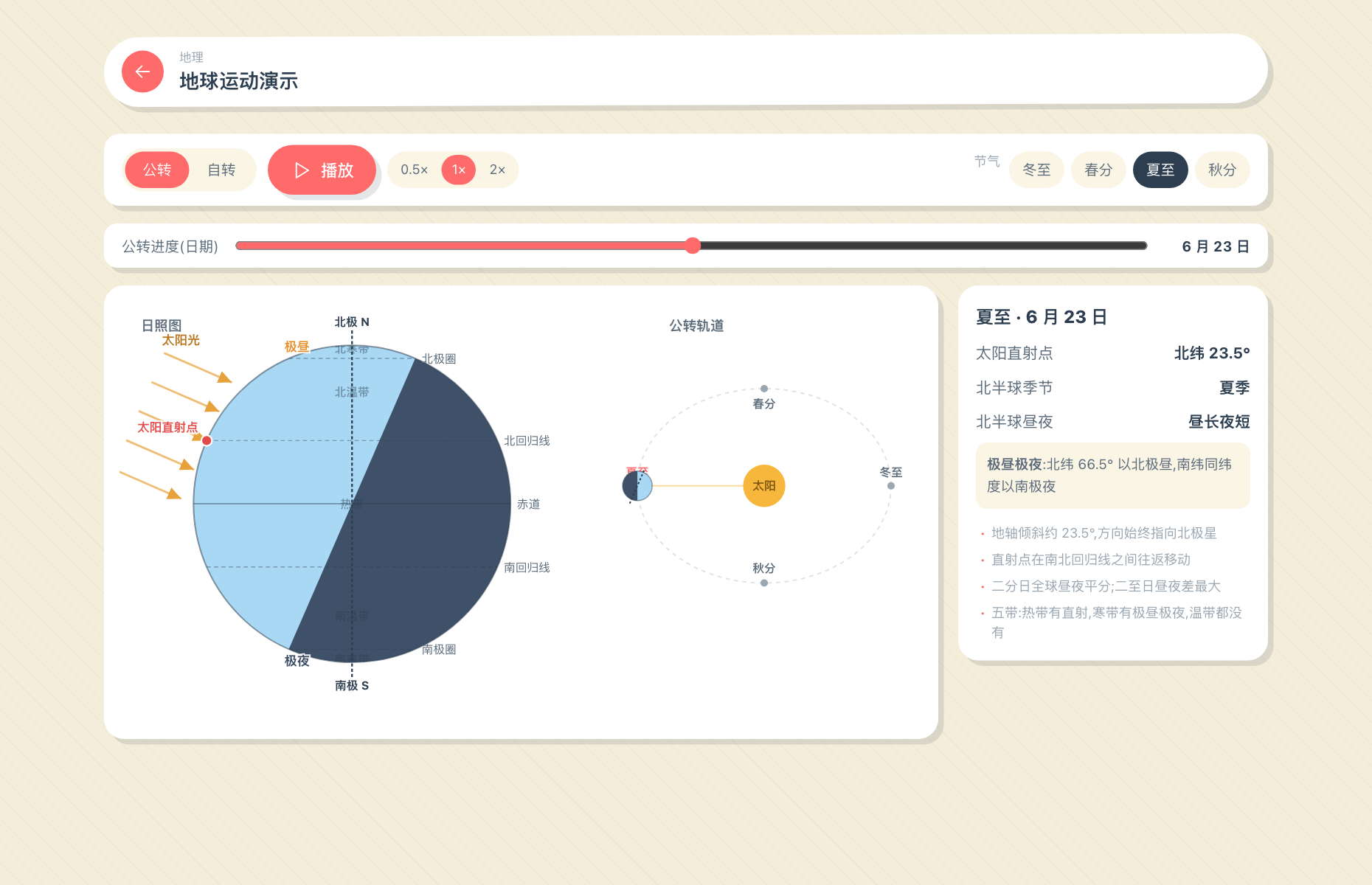Switch to 自转 mode
Screen dimensions: 1372x885
221,170
